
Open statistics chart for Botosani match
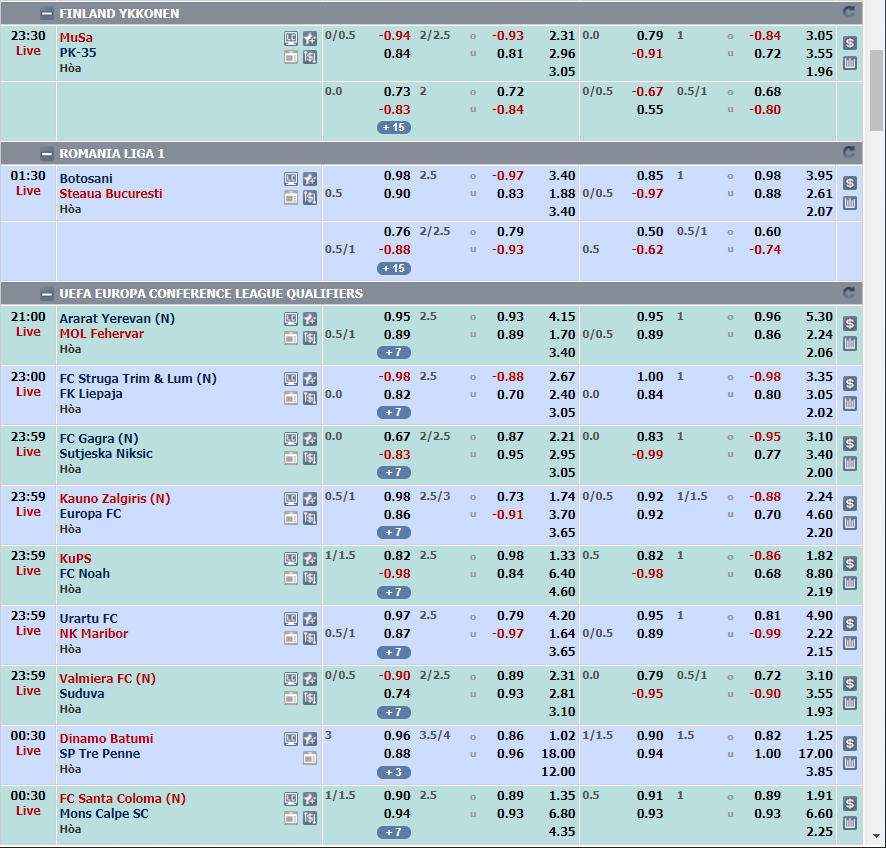coord(849,203)
